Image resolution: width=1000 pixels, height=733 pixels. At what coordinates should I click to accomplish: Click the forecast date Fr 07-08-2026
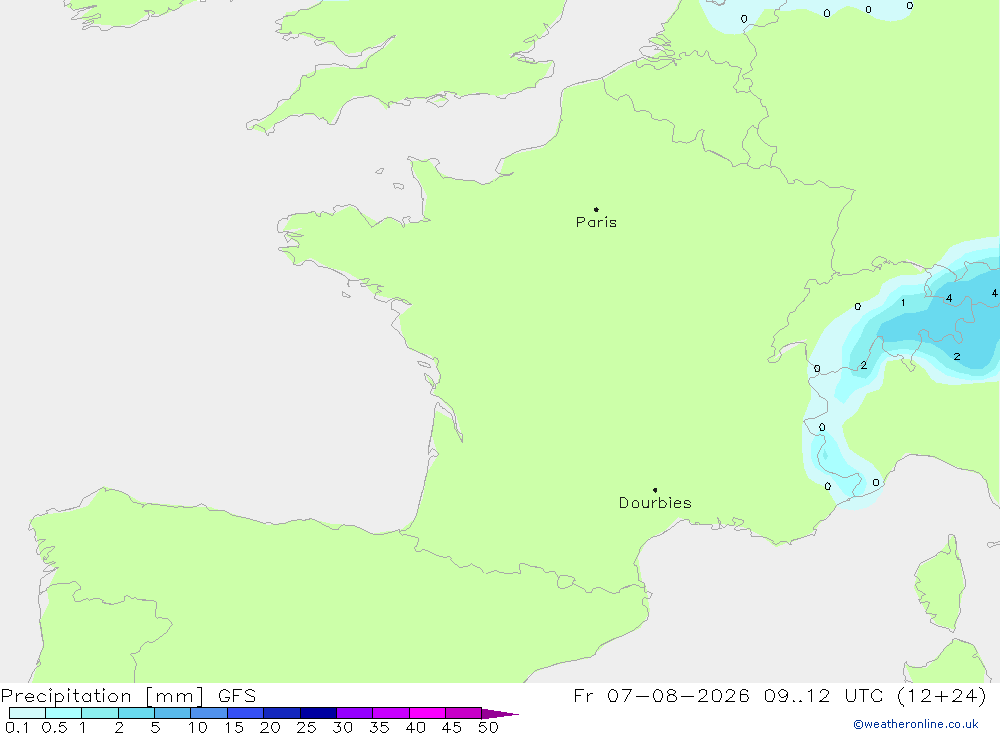tap(661, 695)
